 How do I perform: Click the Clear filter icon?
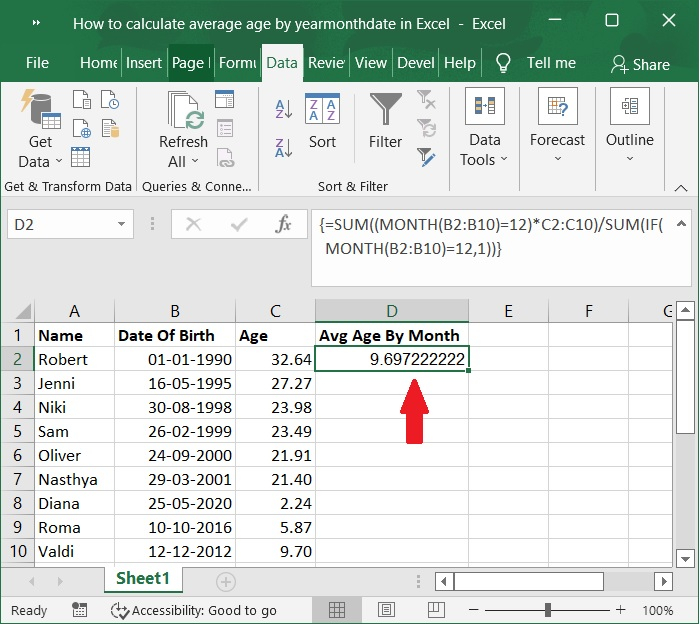click(x=426, y=100)
